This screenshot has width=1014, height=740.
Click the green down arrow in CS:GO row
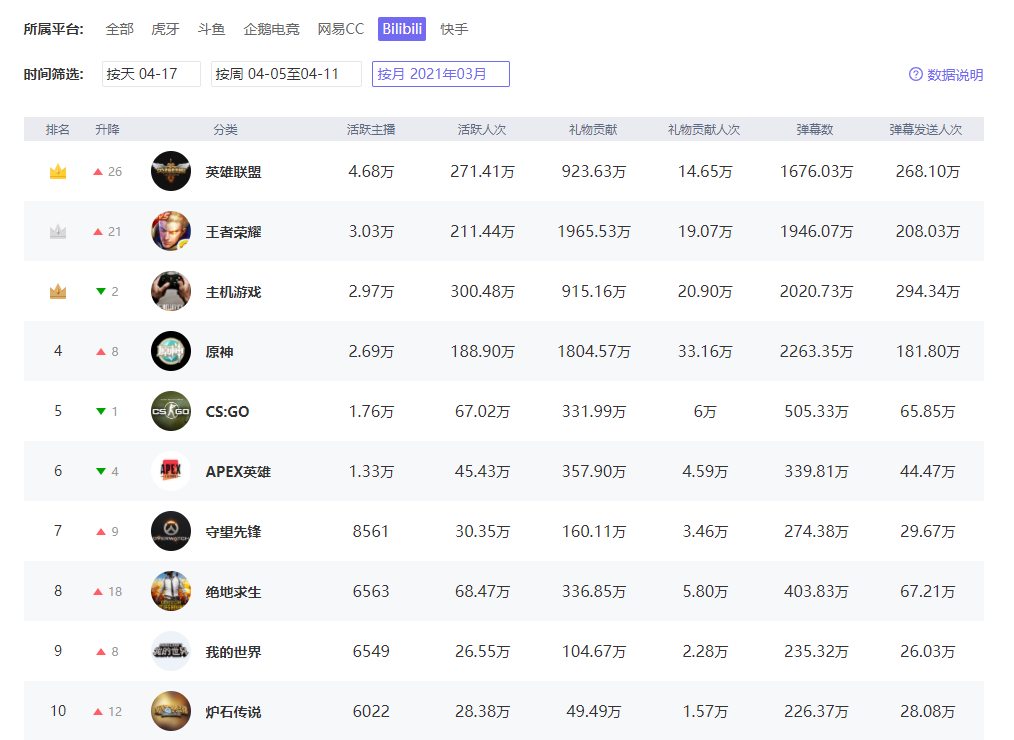point(101,411)
